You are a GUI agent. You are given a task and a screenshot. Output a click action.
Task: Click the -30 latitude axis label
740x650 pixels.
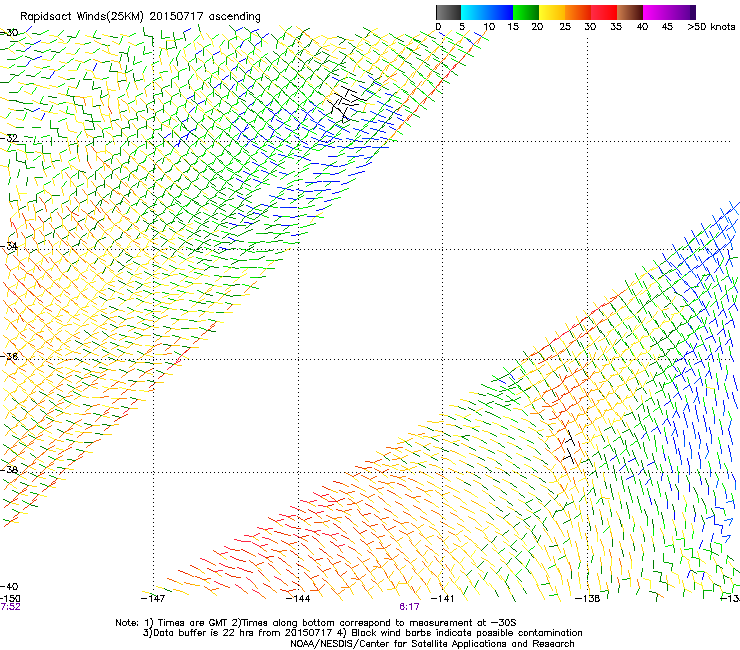coord(9,32)
